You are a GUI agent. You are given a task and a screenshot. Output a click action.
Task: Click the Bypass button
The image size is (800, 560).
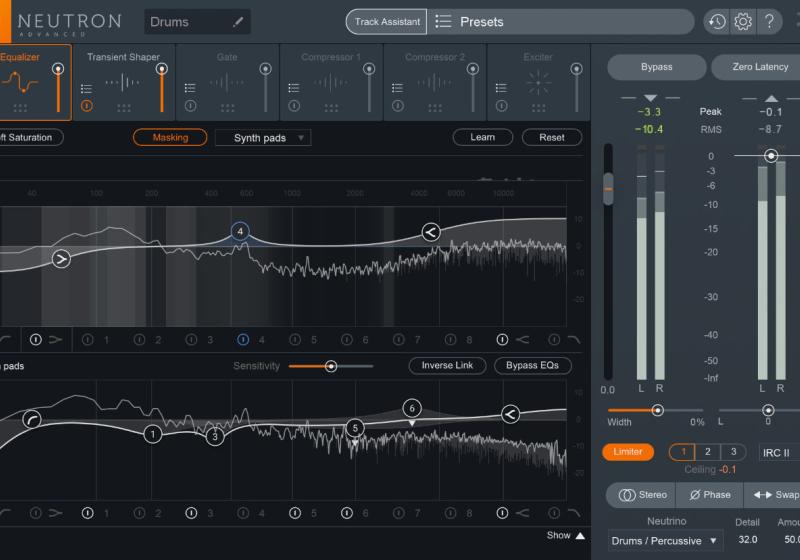pos(657,67)
